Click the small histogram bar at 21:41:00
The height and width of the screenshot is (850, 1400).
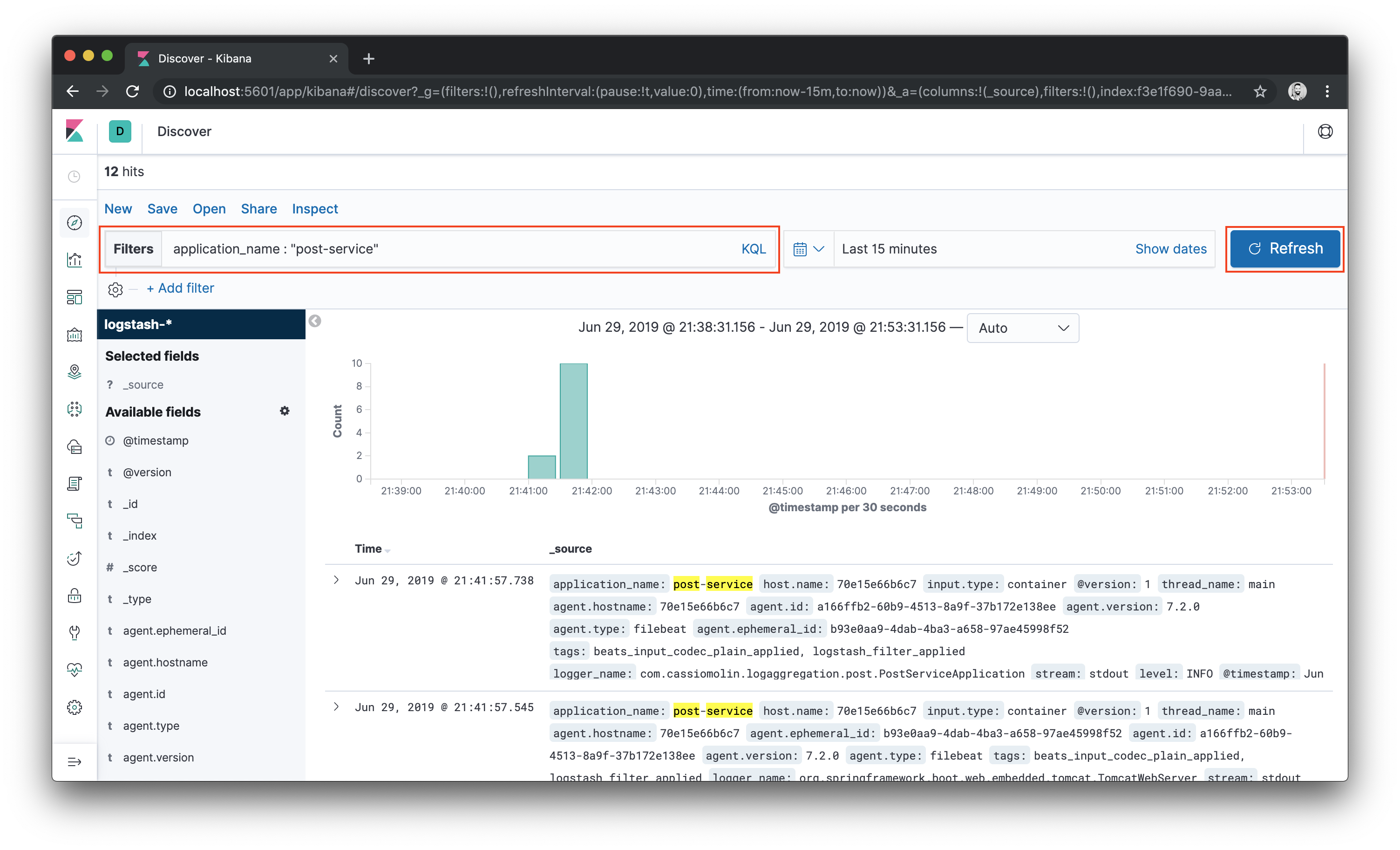pyautogui.click(x=542, y=467)
